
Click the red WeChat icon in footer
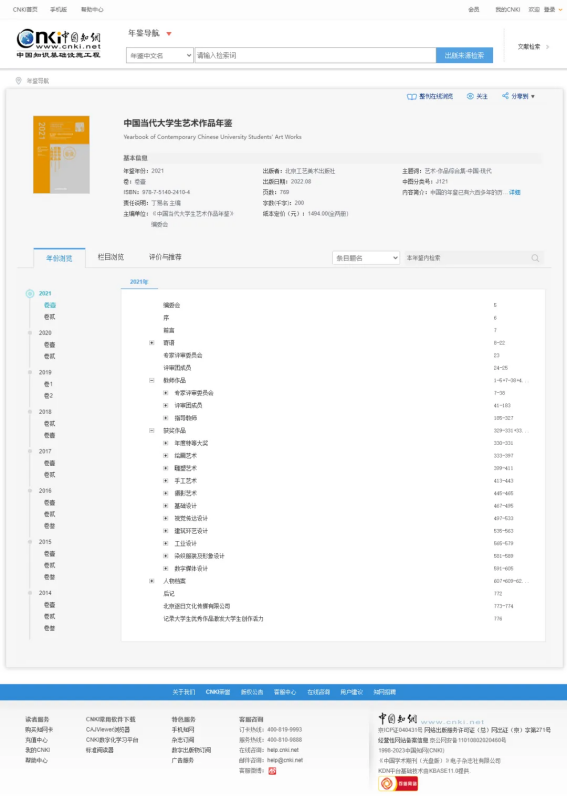point(272,771)
